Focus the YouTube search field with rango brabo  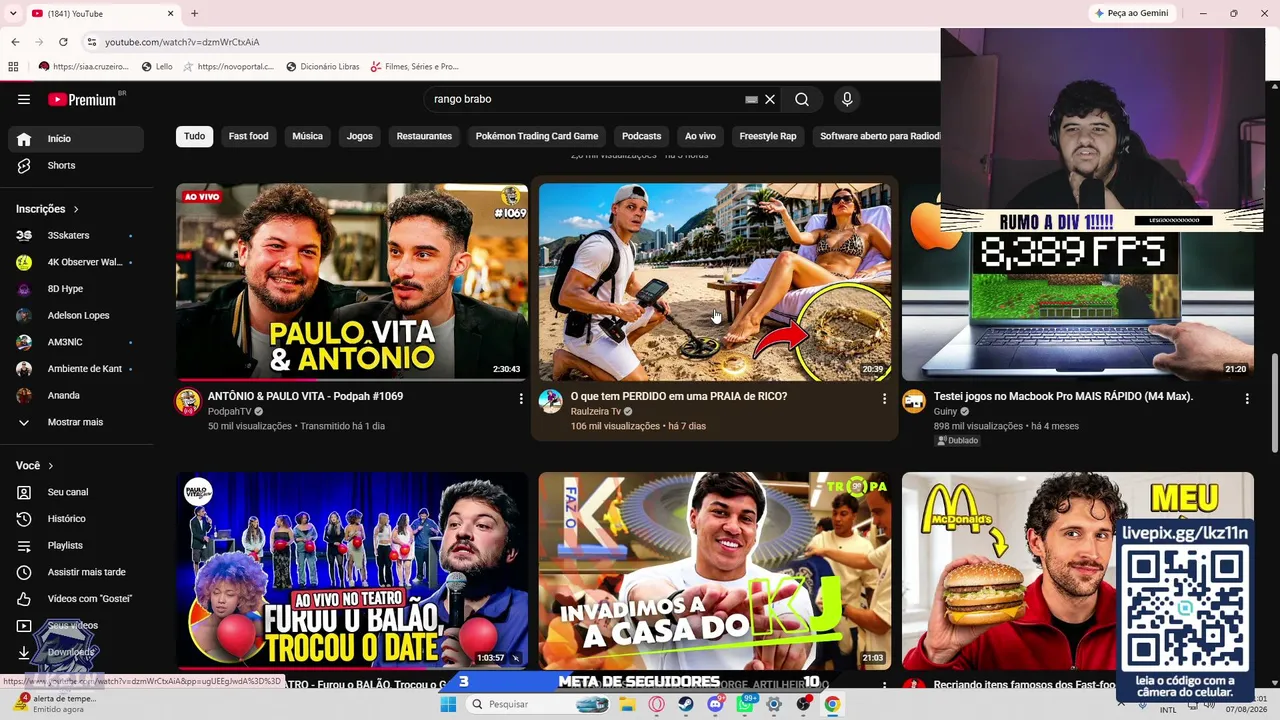click(585, 100)
